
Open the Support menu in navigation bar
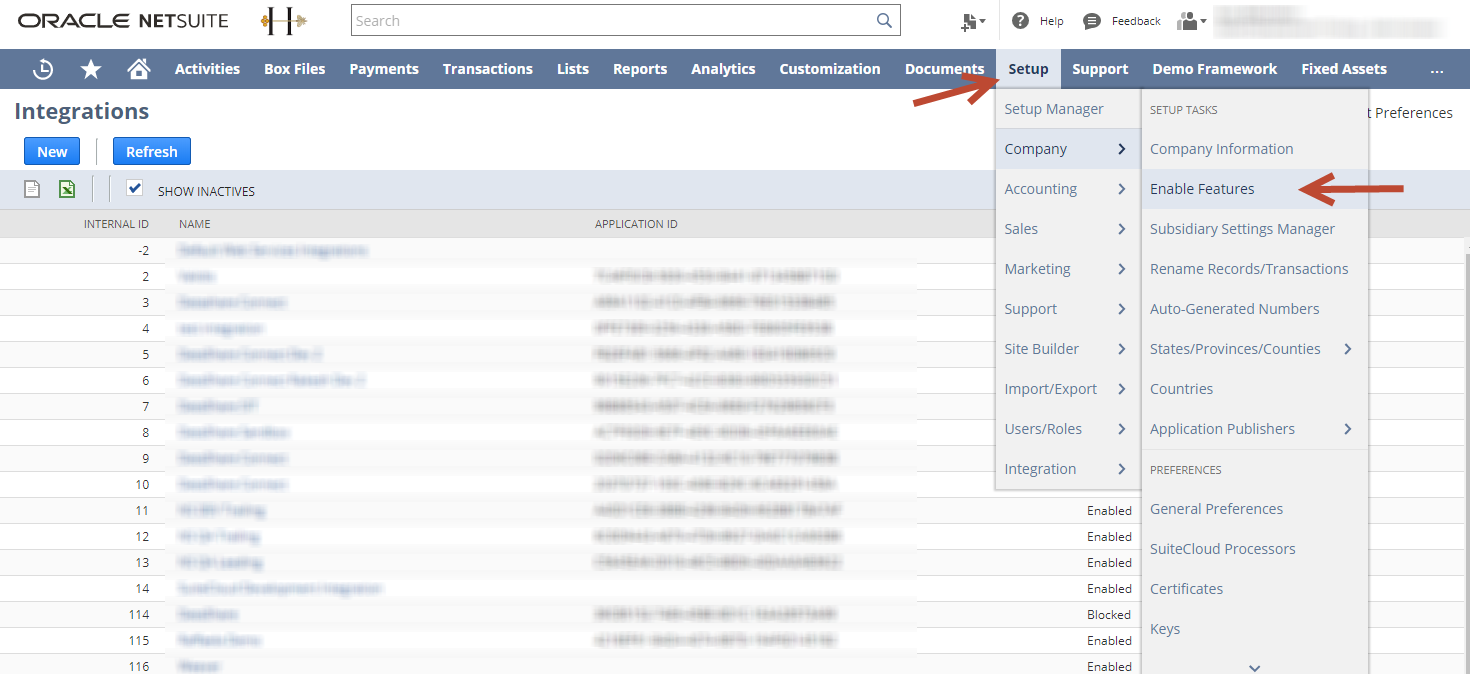(x=1100, y=69)
